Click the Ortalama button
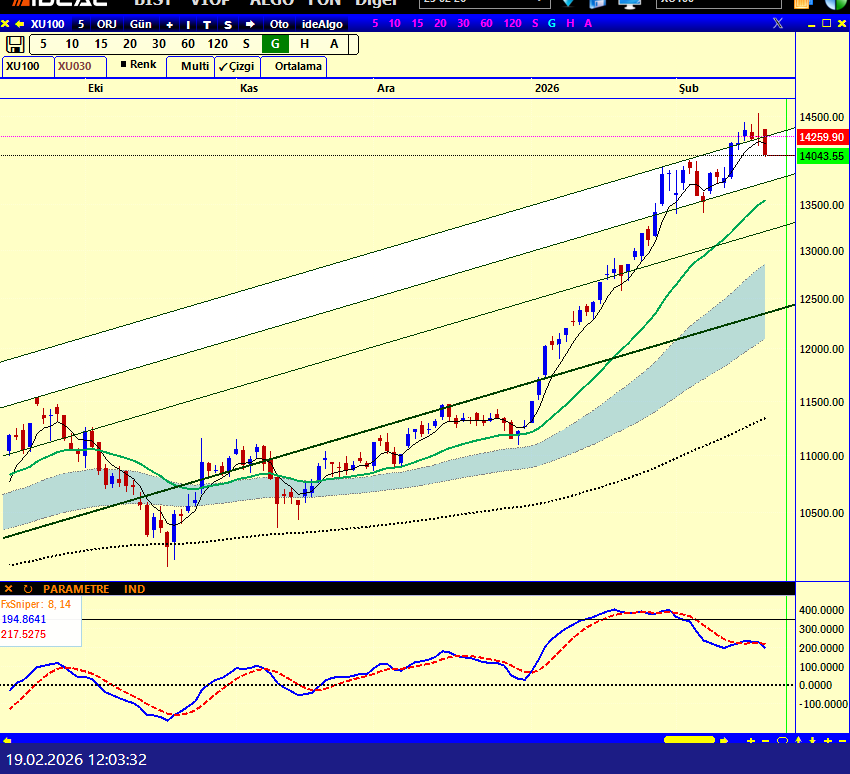 (x=294, y=66)
